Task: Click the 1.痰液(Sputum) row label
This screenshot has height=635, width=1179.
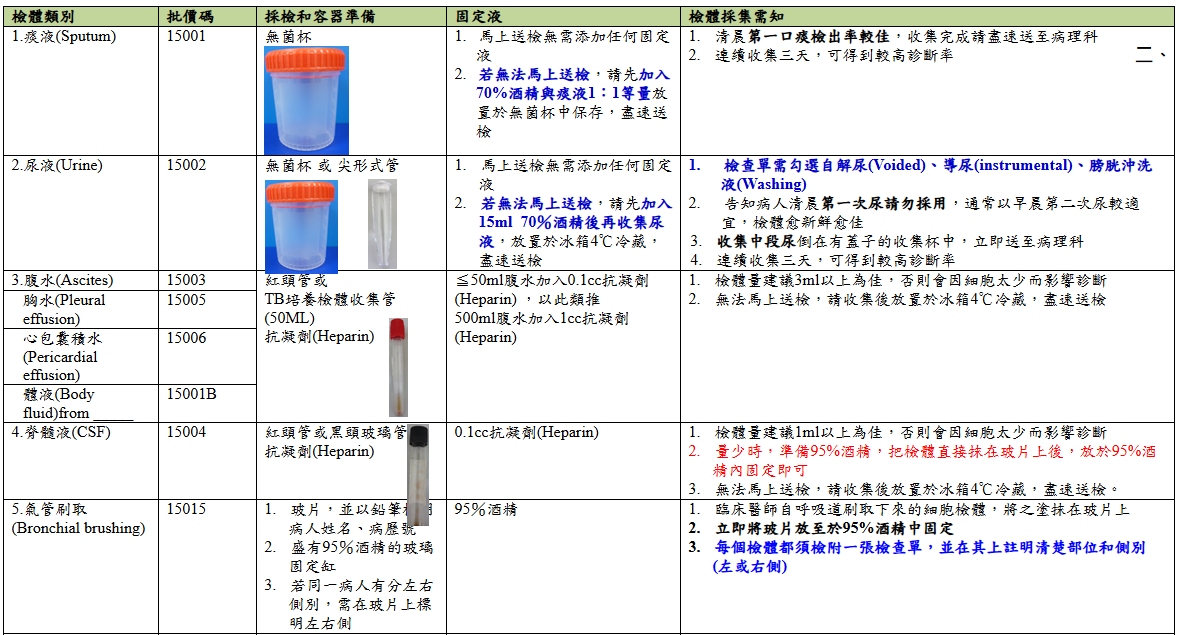Action: [64, 36]
